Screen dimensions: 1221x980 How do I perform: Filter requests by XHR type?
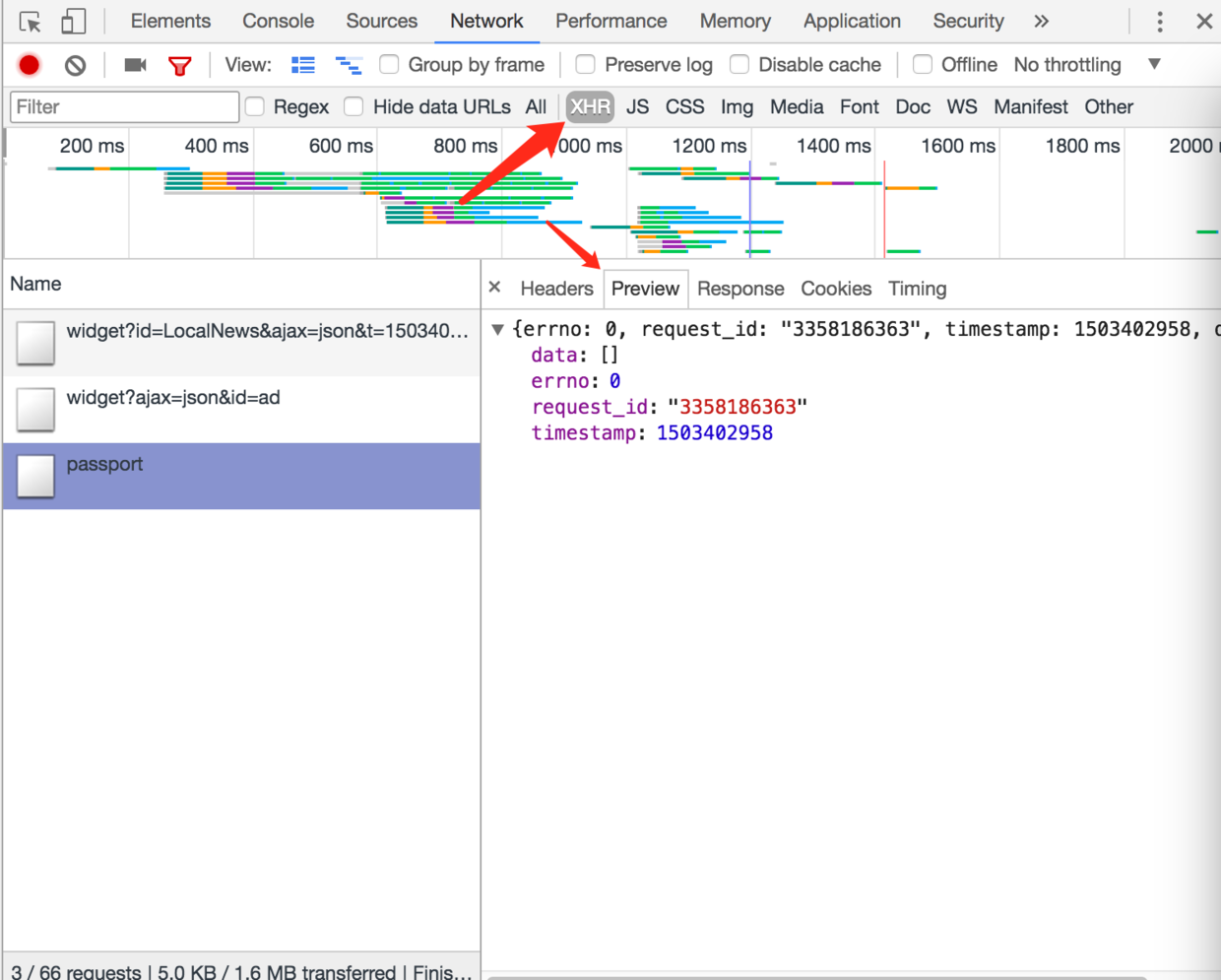(590, 106)
